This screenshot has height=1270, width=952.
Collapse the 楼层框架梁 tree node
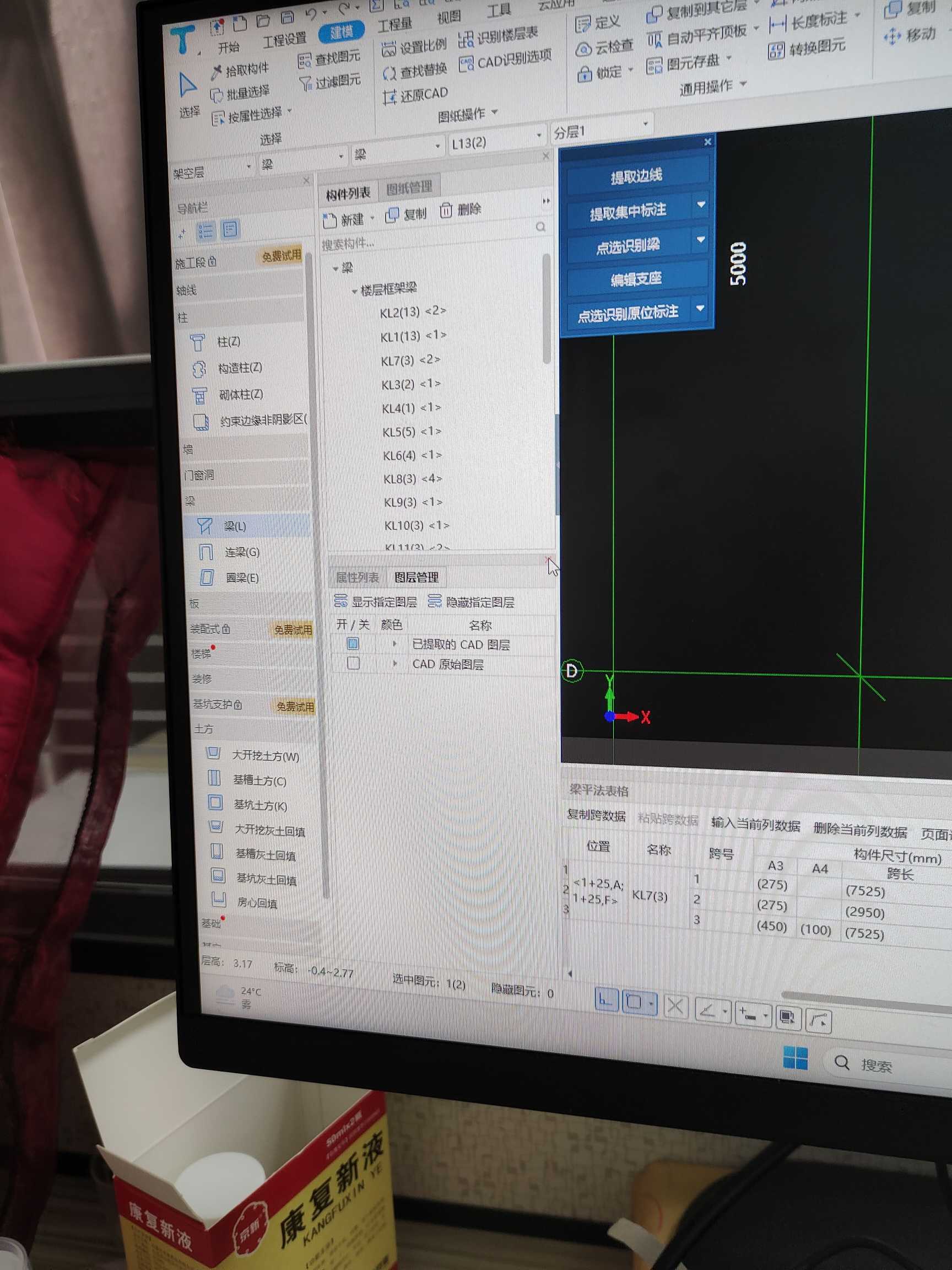(x=354, y=292)
